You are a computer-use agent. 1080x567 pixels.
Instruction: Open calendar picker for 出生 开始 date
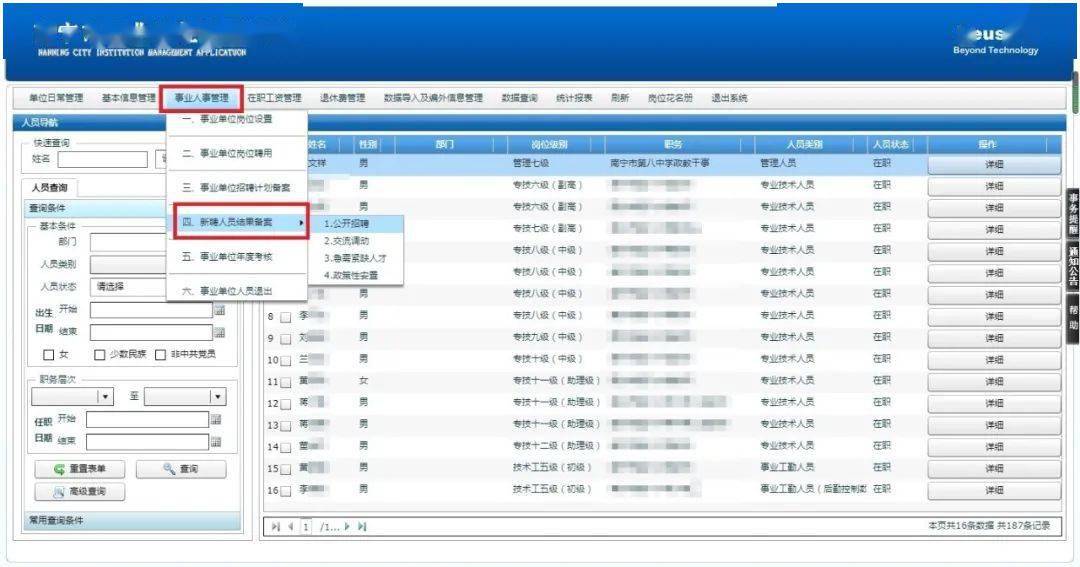click(x=219, y=310)
